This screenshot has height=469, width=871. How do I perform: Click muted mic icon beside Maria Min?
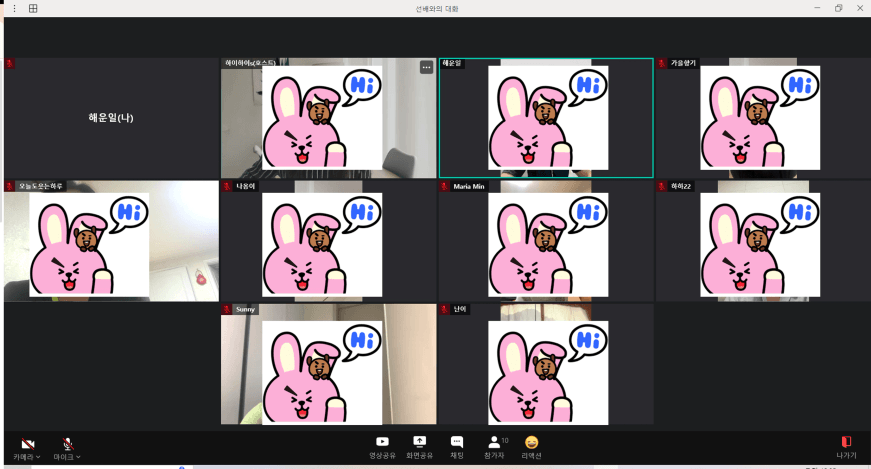click(444, 186)
